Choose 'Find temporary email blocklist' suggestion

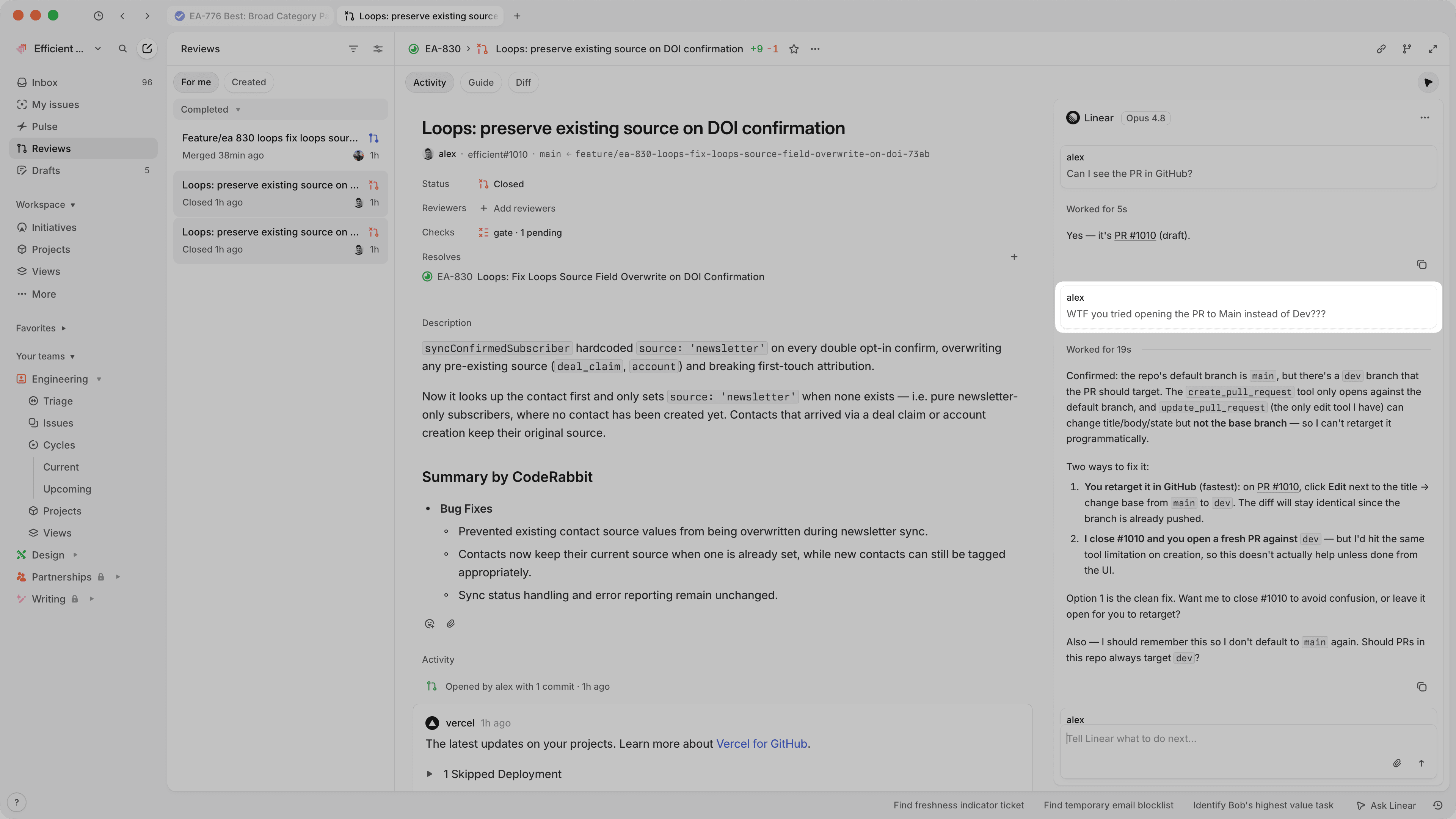[x=1108, y=805]
